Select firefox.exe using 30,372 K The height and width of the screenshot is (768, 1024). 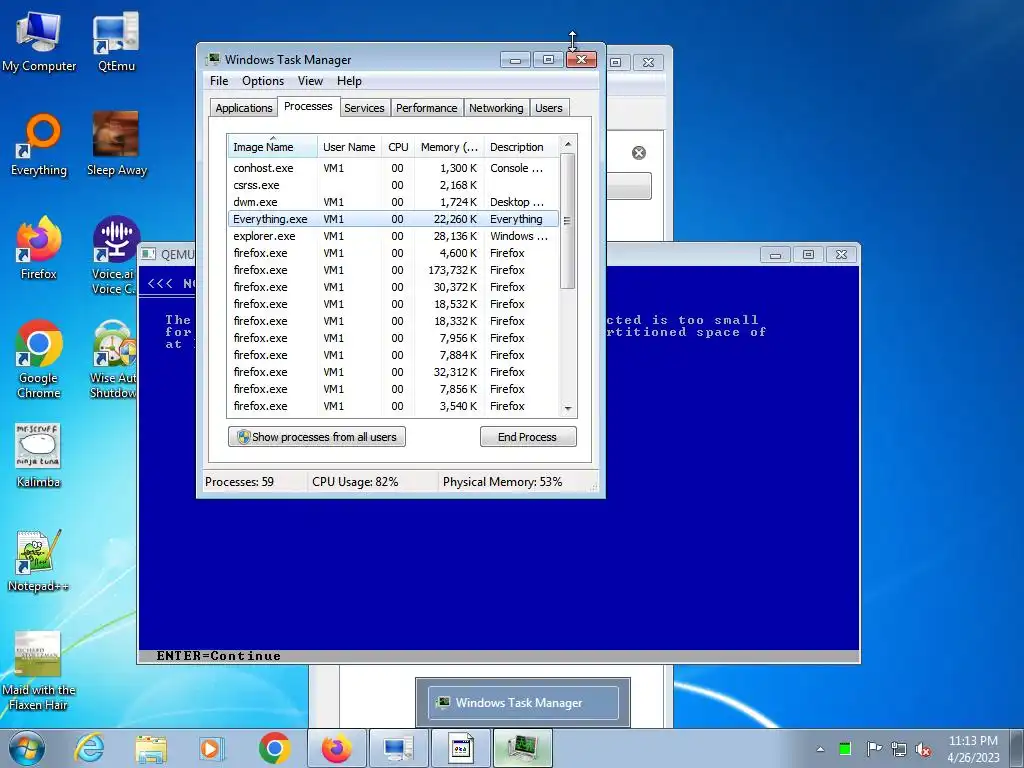coord(394,287)
